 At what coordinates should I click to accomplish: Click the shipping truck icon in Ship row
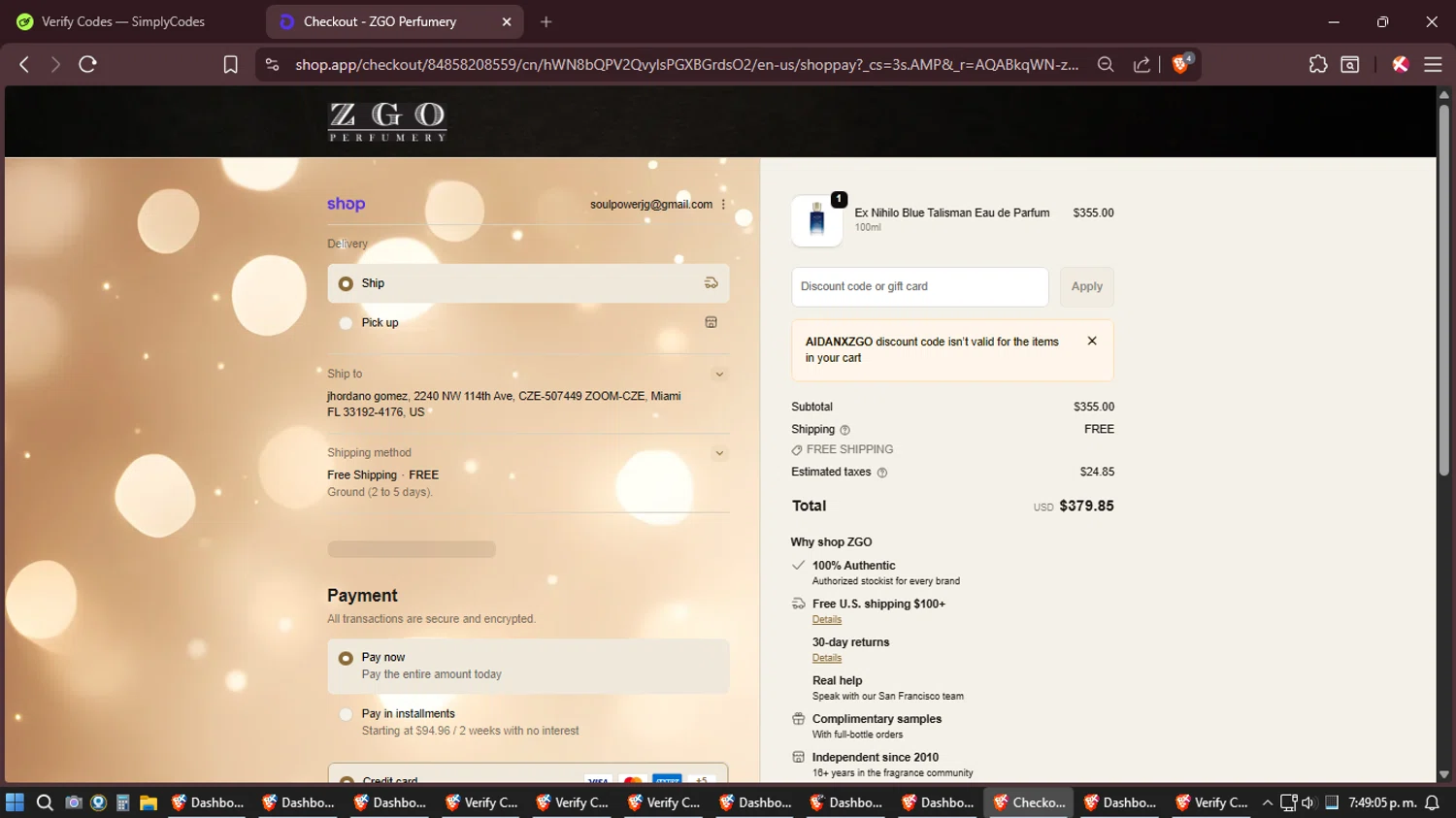coord(711,283)
